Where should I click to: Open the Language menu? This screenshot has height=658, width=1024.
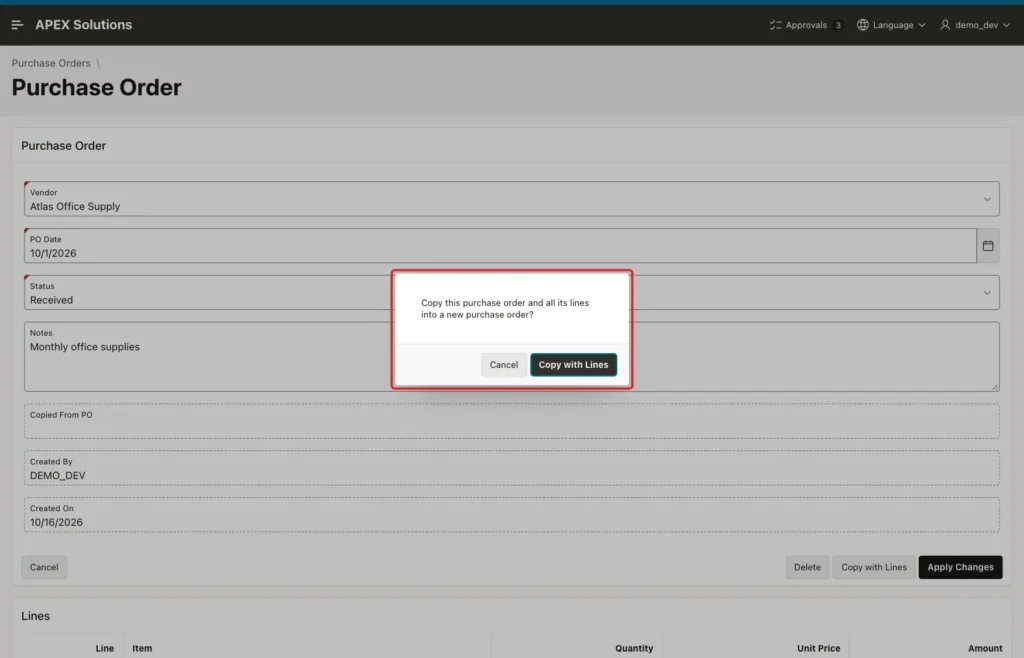click(891, 25)
